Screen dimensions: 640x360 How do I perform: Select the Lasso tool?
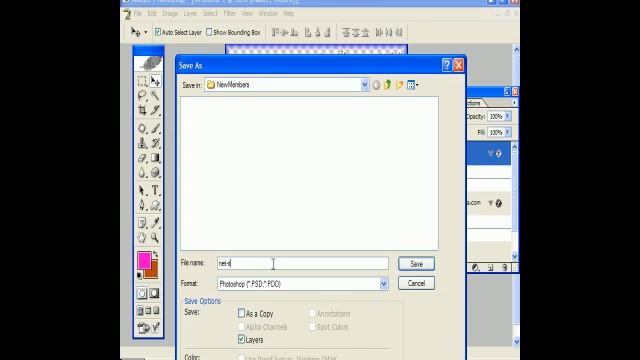point(142,96)
